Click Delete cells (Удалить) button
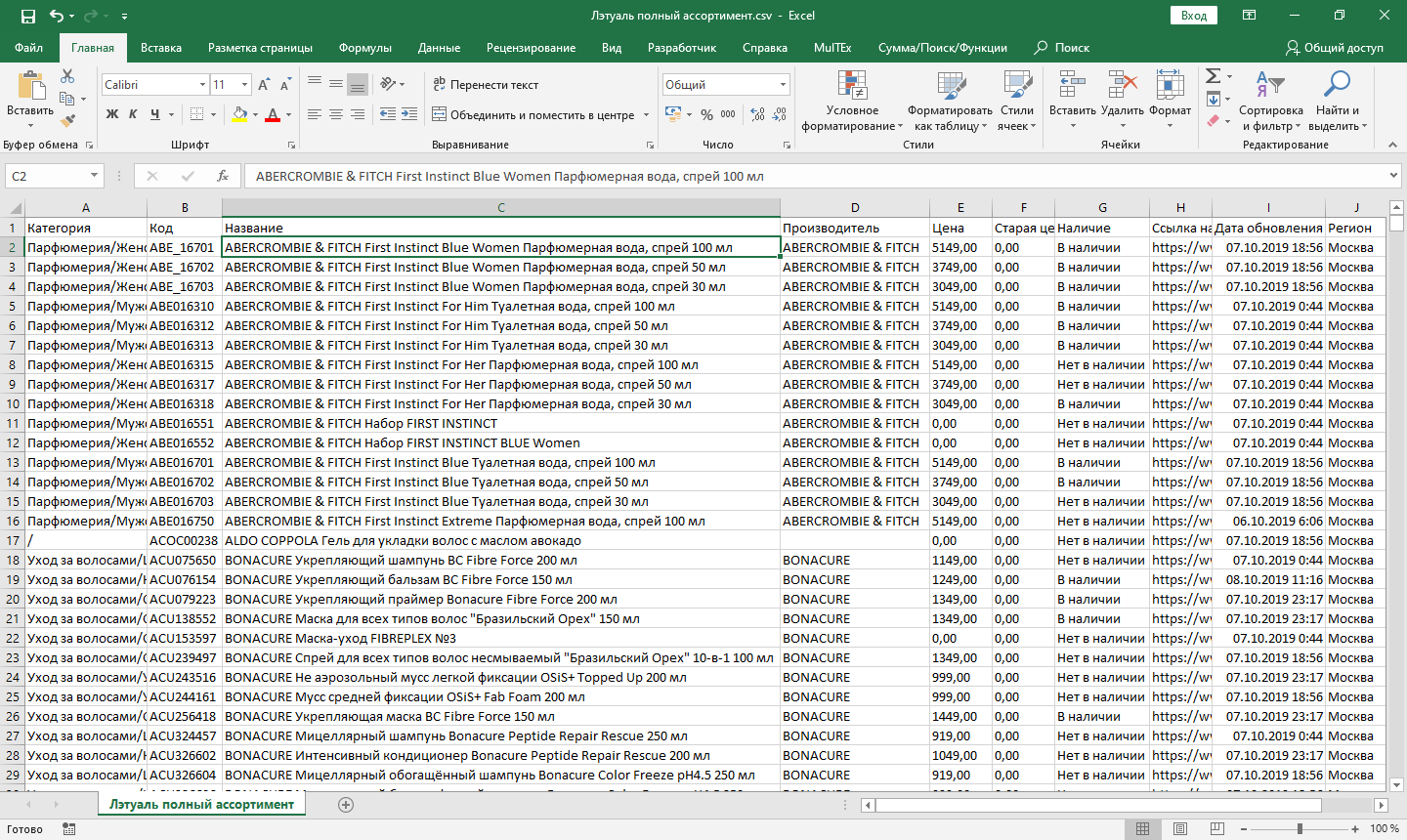Image resolution: width=1407 pixels, height=840 pixels. 1122,101
